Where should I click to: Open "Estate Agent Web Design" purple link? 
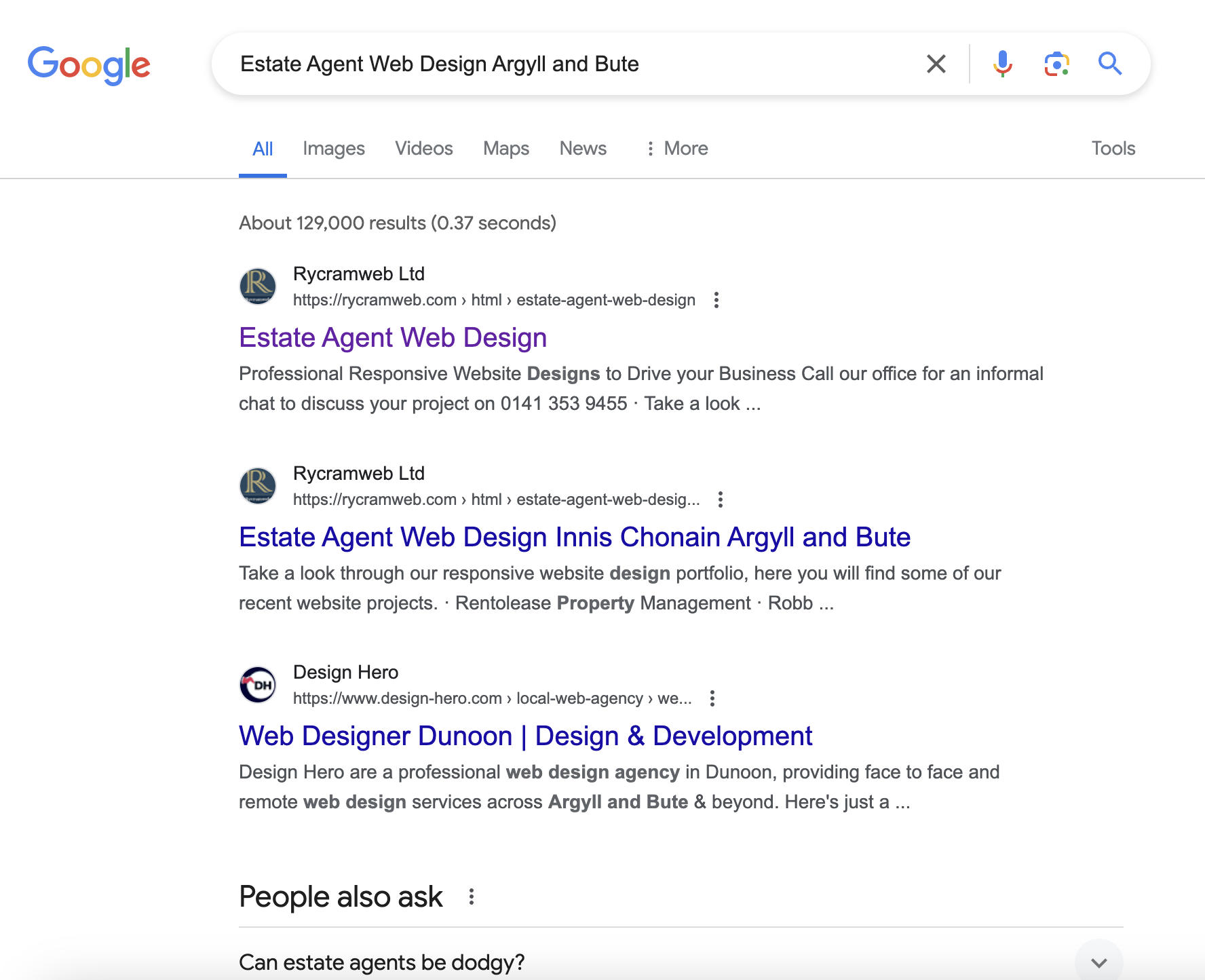tap(393, 338)
